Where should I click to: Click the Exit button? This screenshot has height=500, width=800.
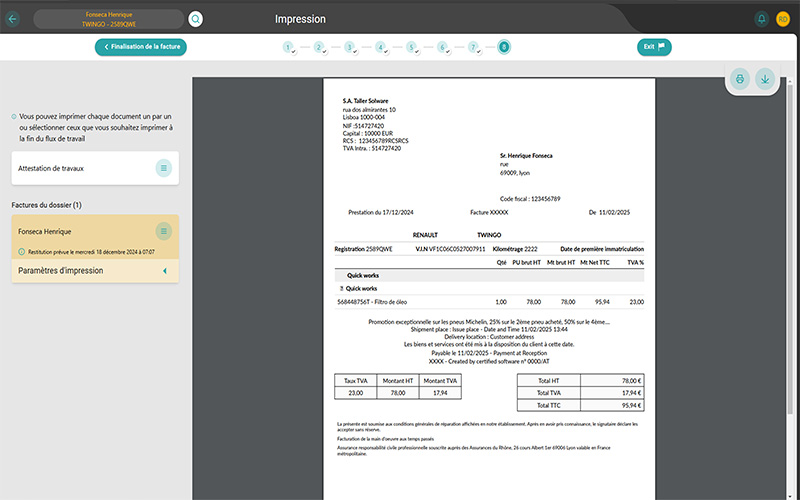[x=654, y=47]
